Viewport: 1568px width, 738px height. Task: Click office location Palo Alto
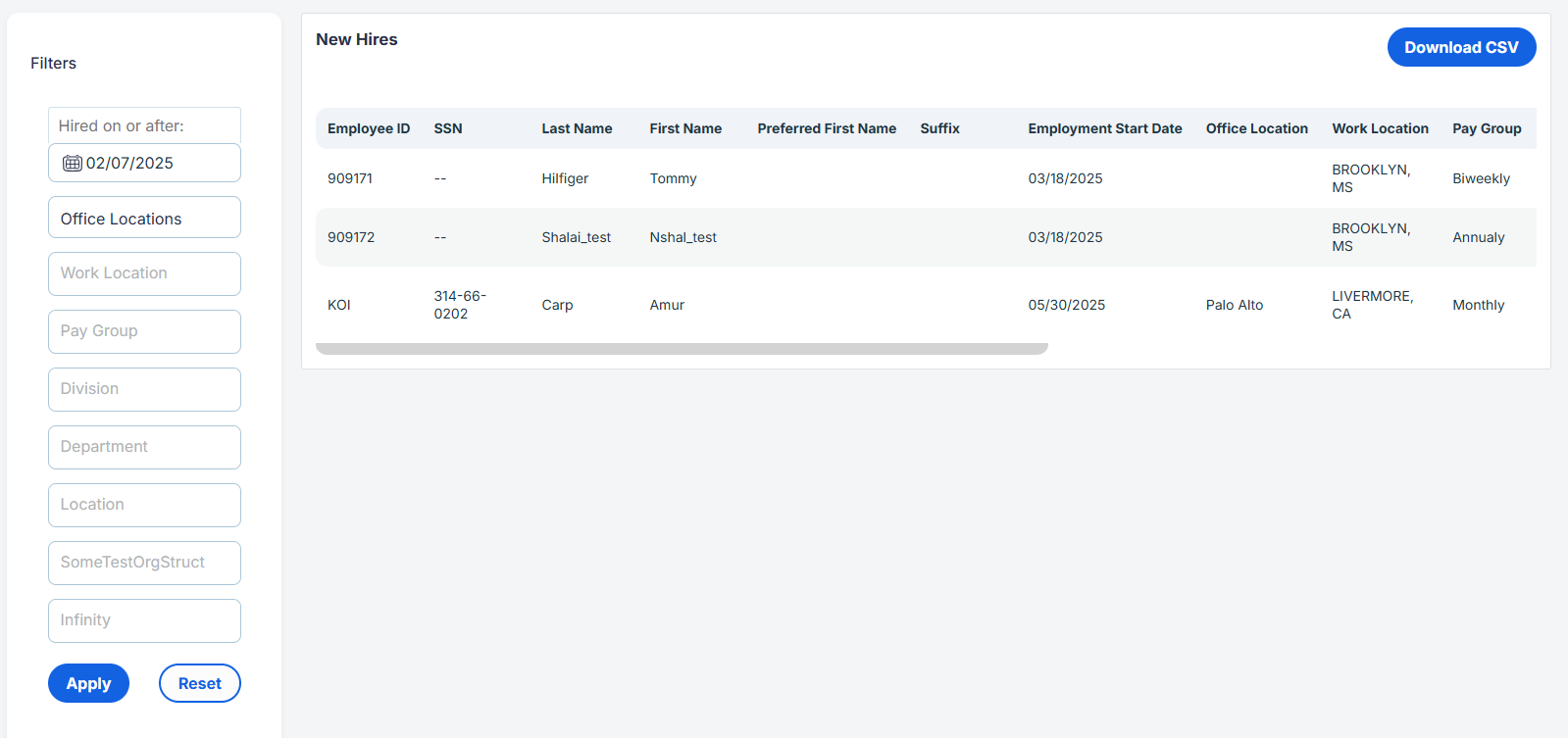coord(1235,305)
